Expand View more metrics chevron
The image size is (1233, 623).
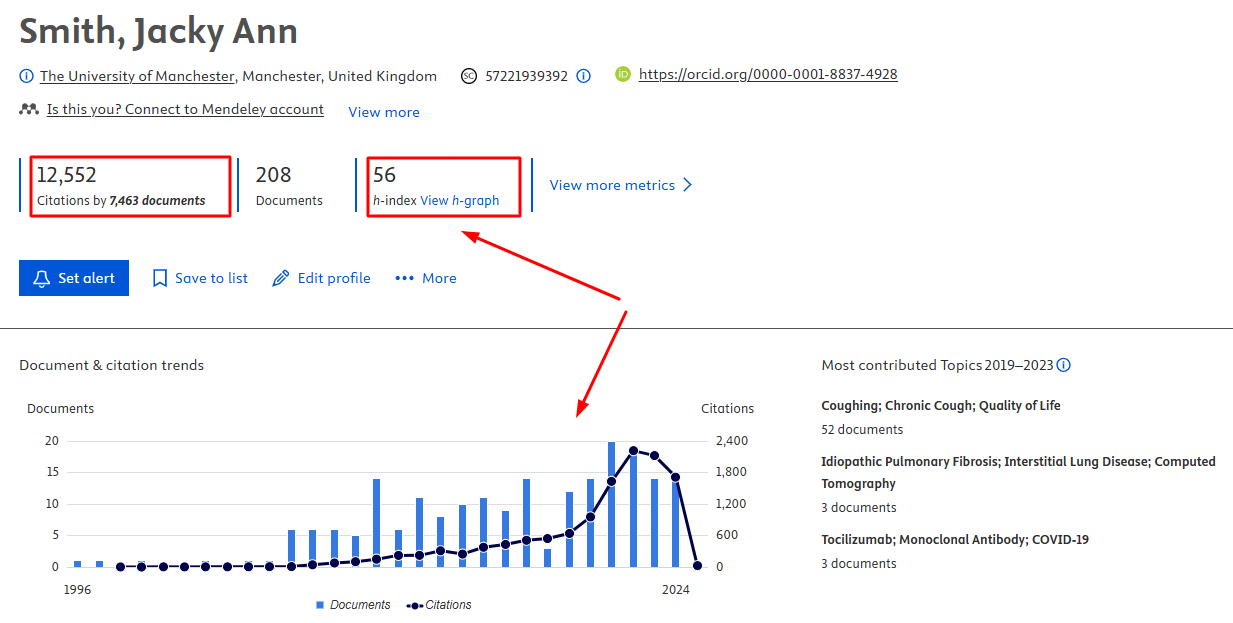tap(687, 185)
